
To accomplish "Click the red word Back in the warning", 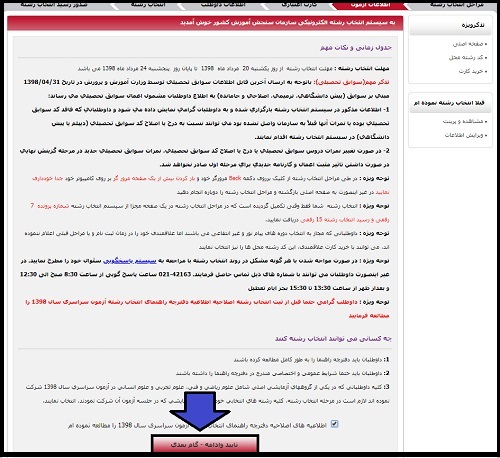I will click(x=235, y=178).
